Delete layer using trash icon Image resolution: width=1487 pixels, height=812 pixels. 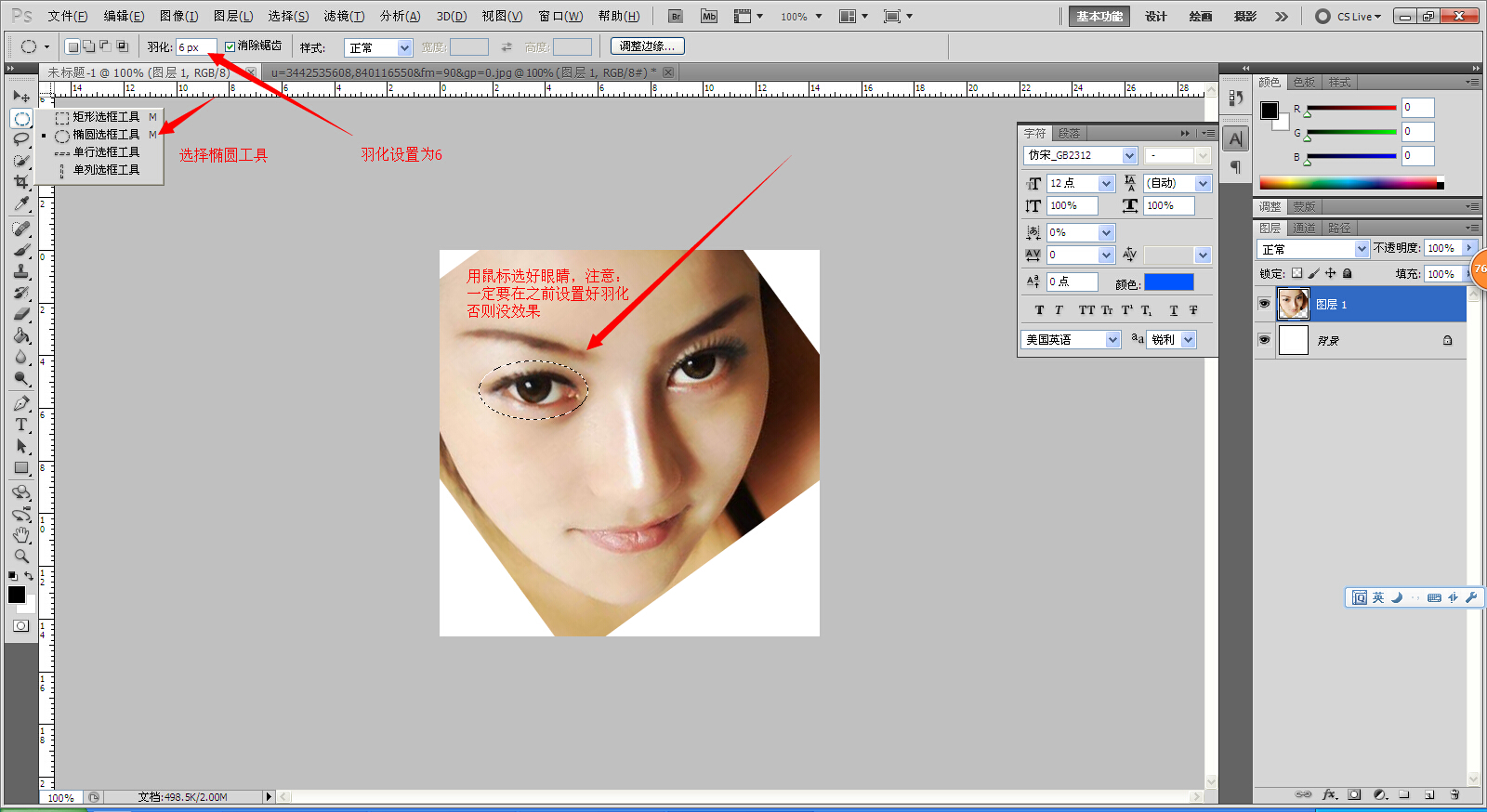point(1454,794)
